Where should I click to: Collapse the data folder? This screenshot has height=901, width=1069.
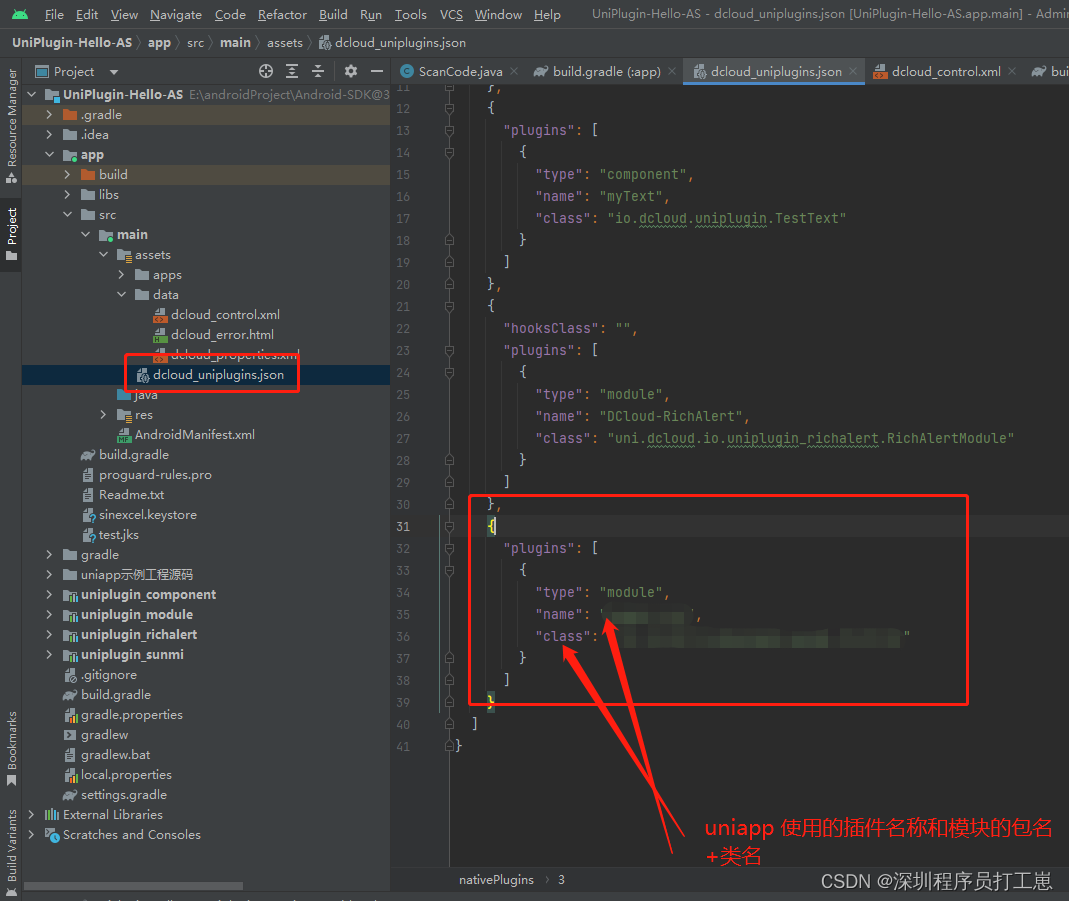point(121,294)
